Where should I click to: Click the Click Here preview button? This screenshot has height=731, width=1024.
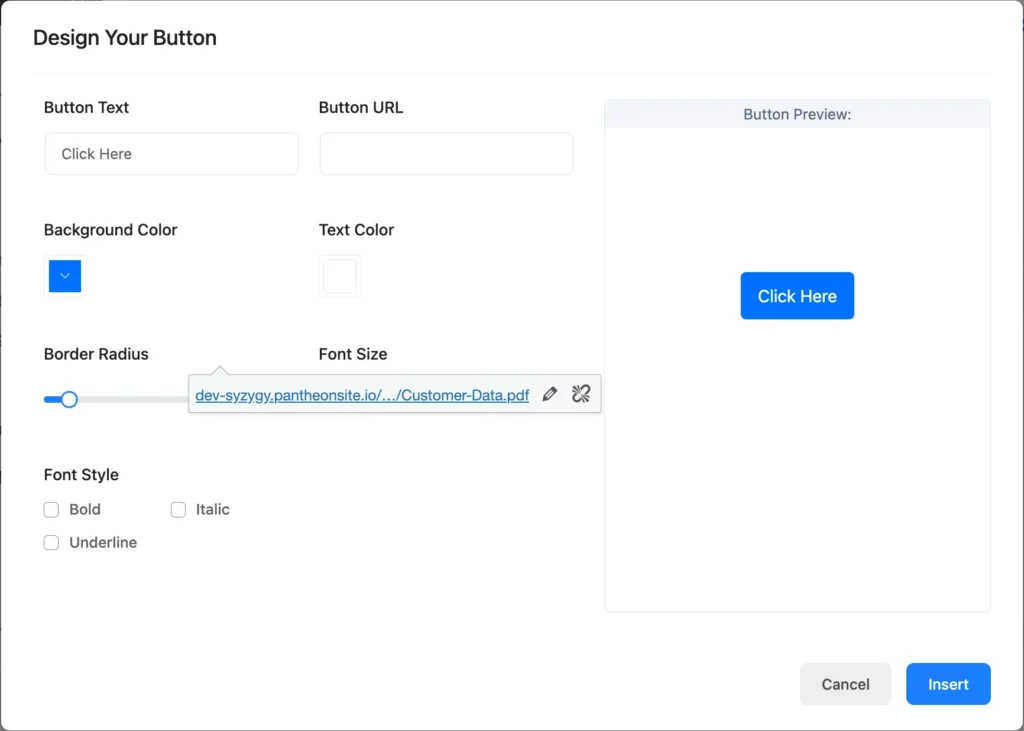pyautogui.click(x=797, y=296)
